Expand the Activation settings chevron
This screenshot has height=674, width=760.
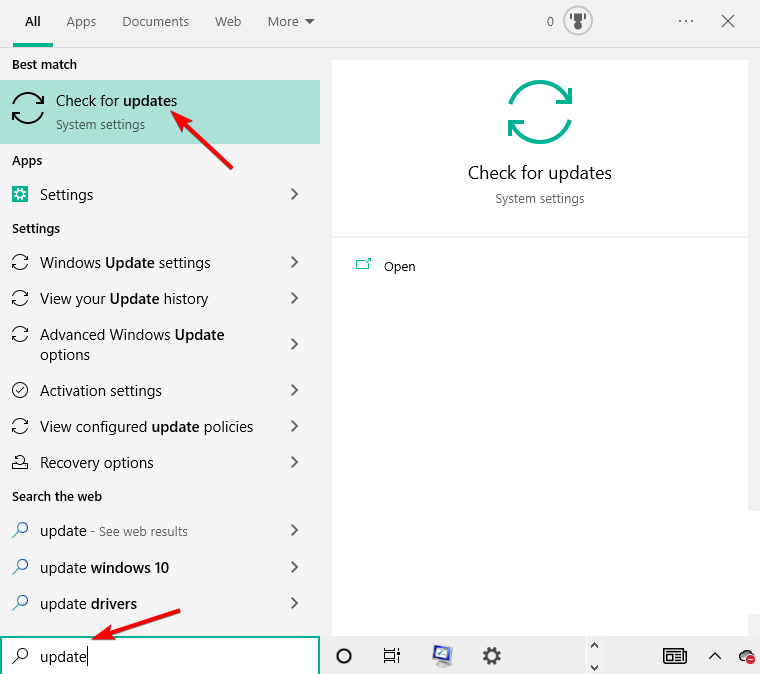click(294, 390)
